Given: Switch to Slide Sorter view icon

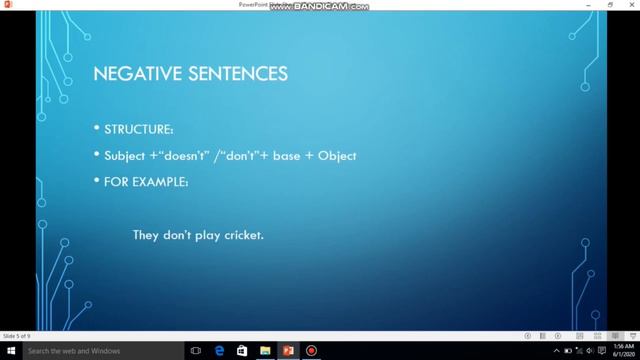Looking at the screenshot, I should [598, 336].
